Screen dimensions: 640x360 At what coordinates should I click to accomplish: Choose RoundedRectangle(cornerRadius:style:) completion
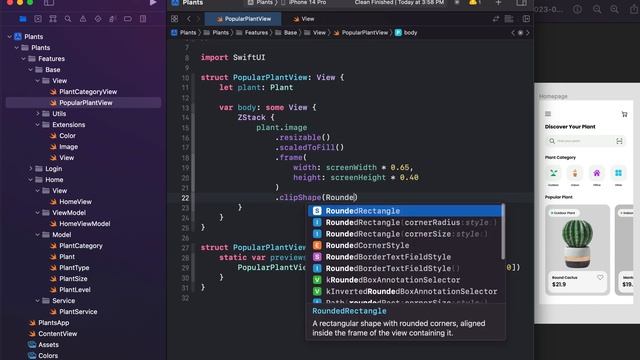405,222
